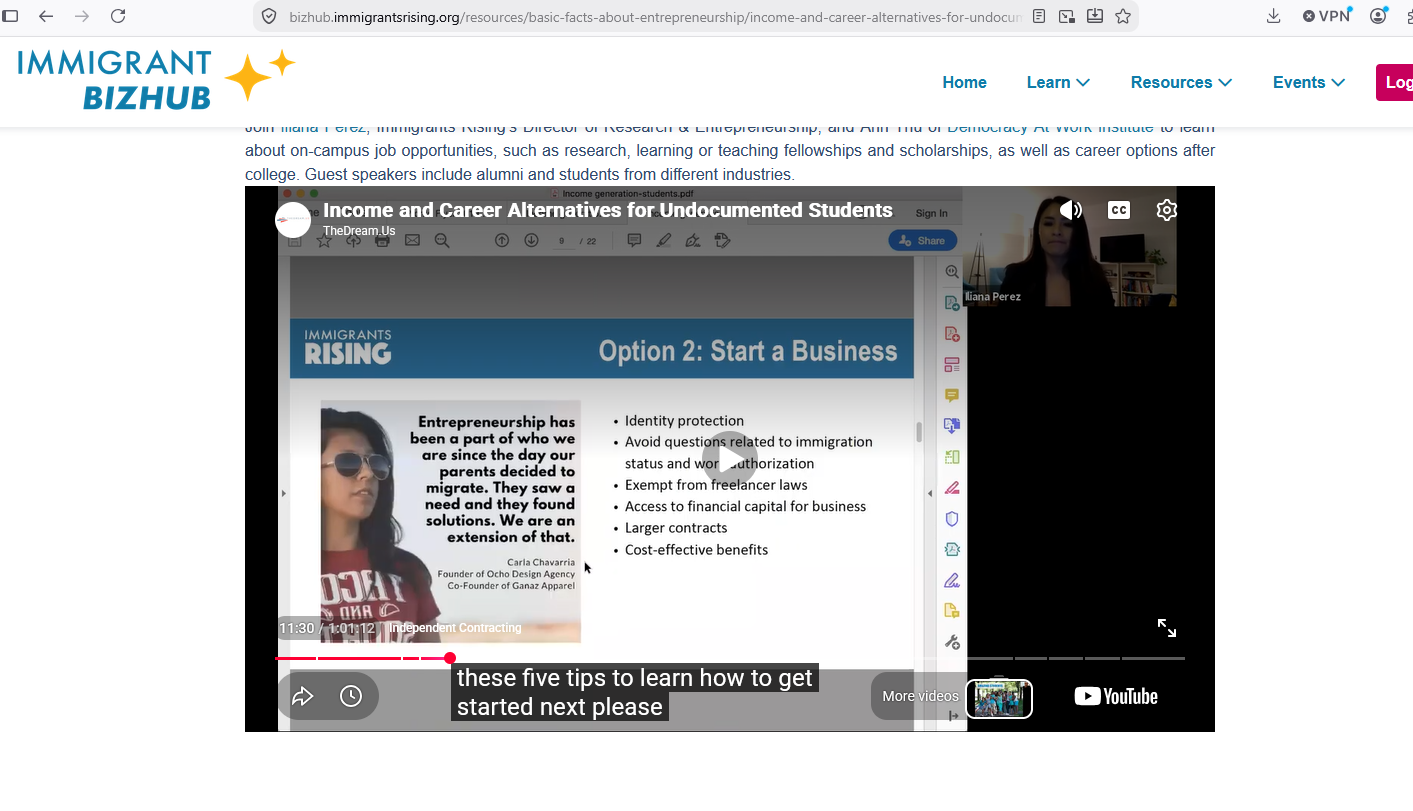
Task: Click the More videos label
Action: coord(921,696)
